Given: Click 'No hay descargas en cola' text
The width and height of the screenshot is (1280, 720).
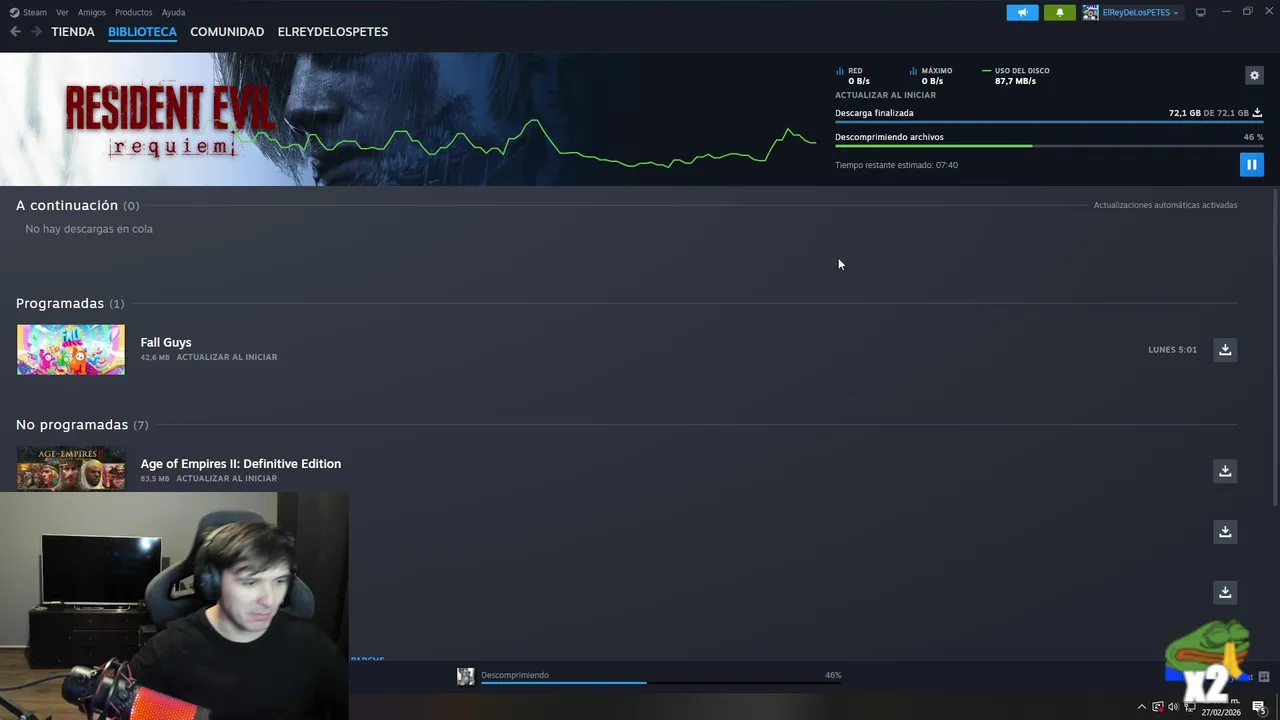Looking at the screenshot, I should point(89,229).
